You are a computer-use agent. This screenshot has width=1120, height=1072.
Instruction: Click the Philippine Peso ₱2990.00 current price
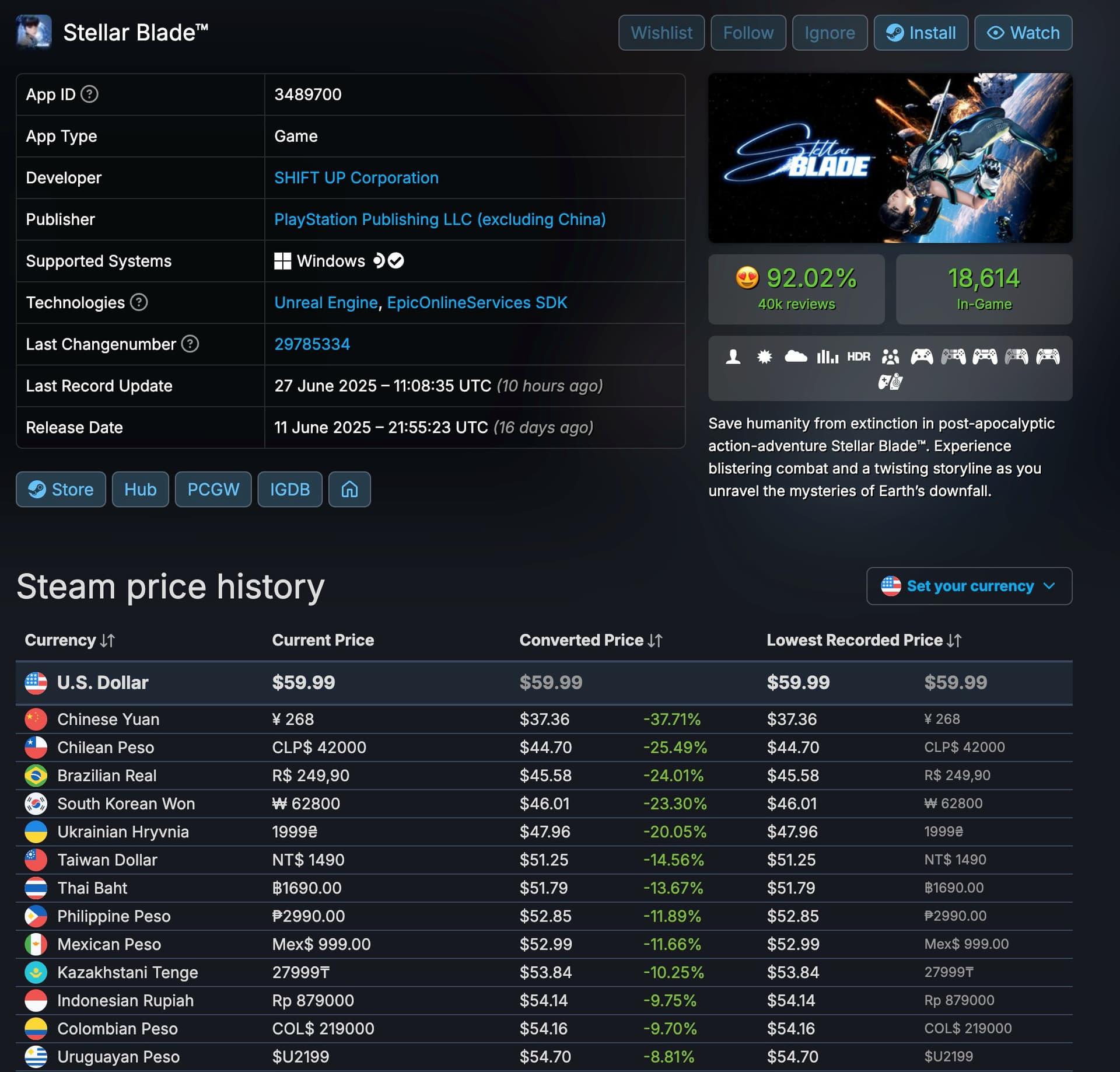309,916
